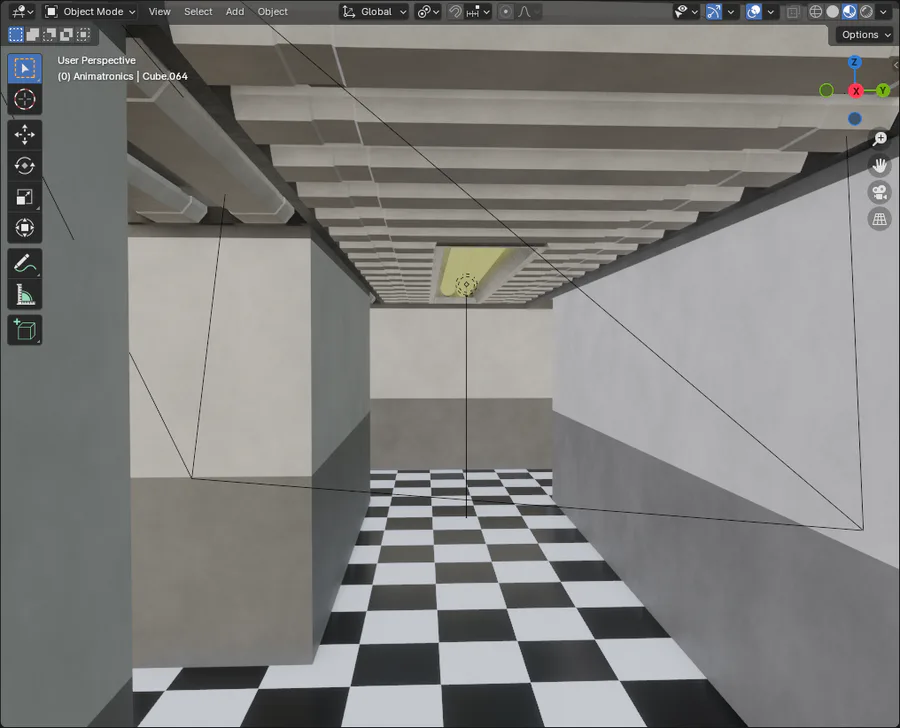Open the Options dropdown
This screenshot has width=900, height=728.
point(865,35)
